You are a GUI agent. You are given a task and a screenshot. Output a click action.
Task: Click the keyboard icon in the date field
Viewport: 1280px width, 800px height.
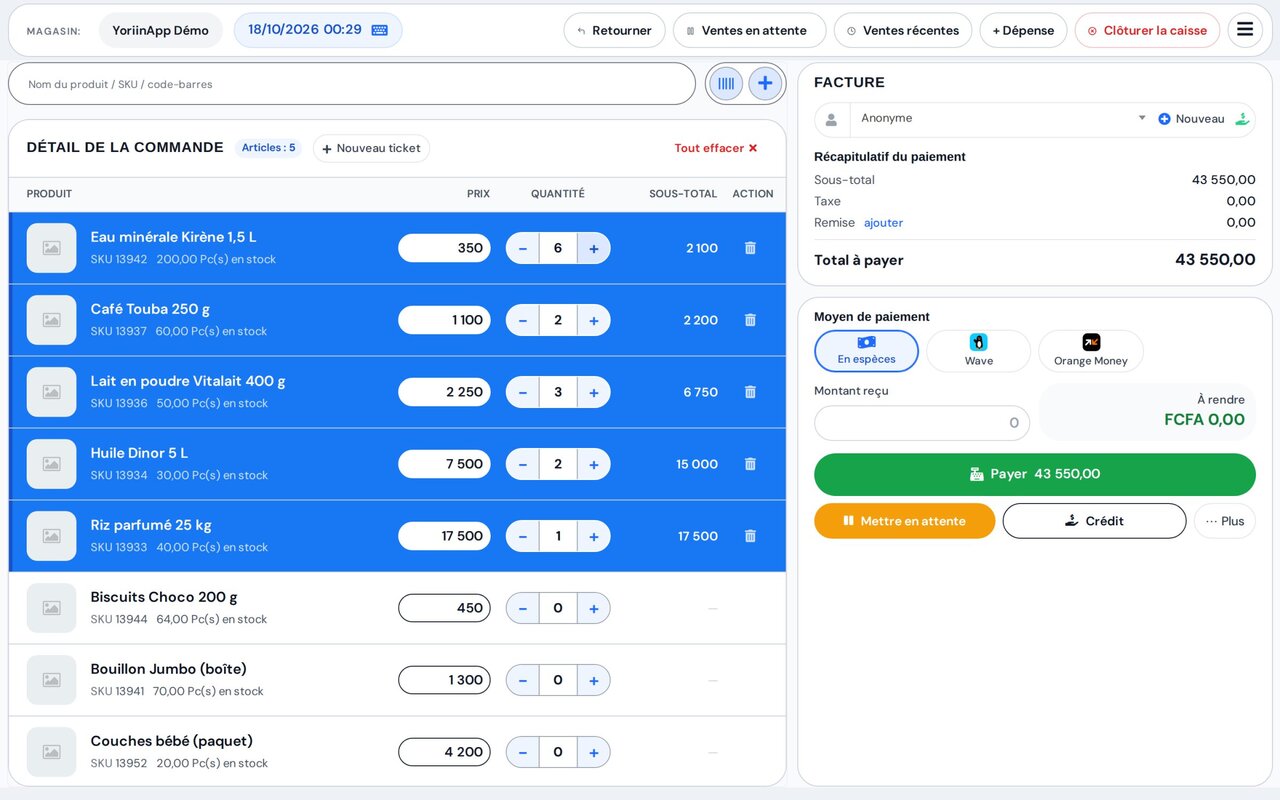point(380,30)
